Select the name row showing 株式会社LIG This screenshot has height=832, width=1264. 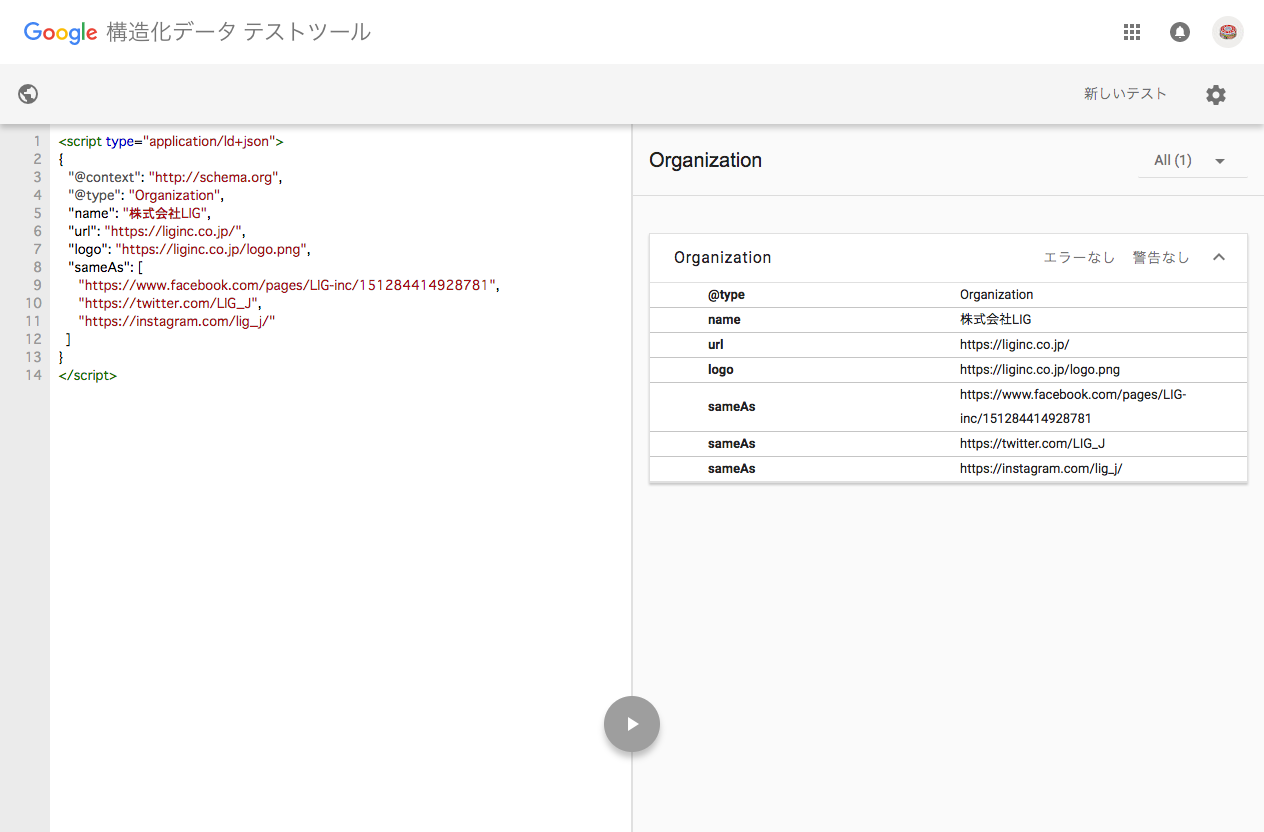tap(948, 320)
